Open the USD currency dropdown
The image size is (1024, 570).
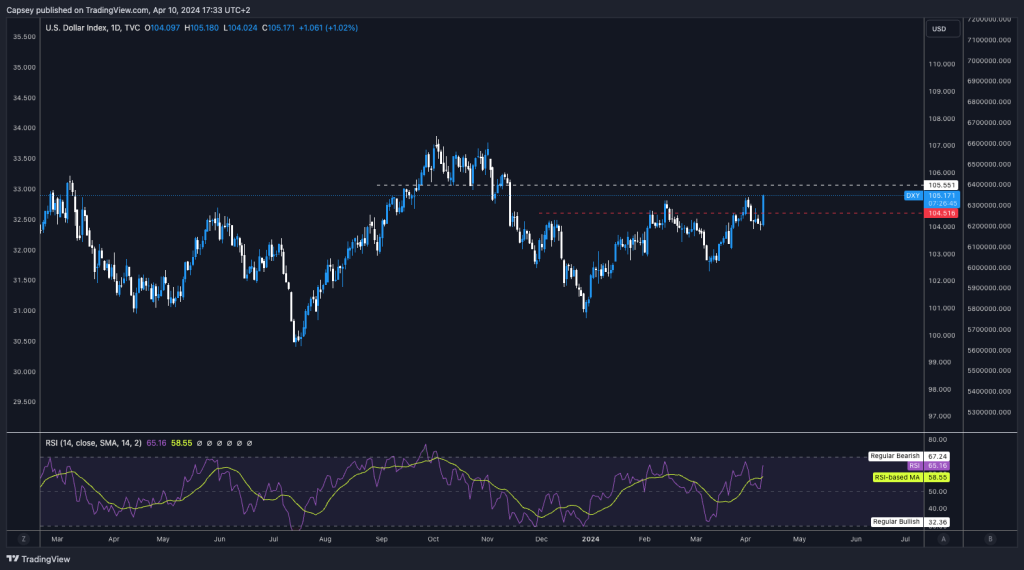tap(939, 28)
